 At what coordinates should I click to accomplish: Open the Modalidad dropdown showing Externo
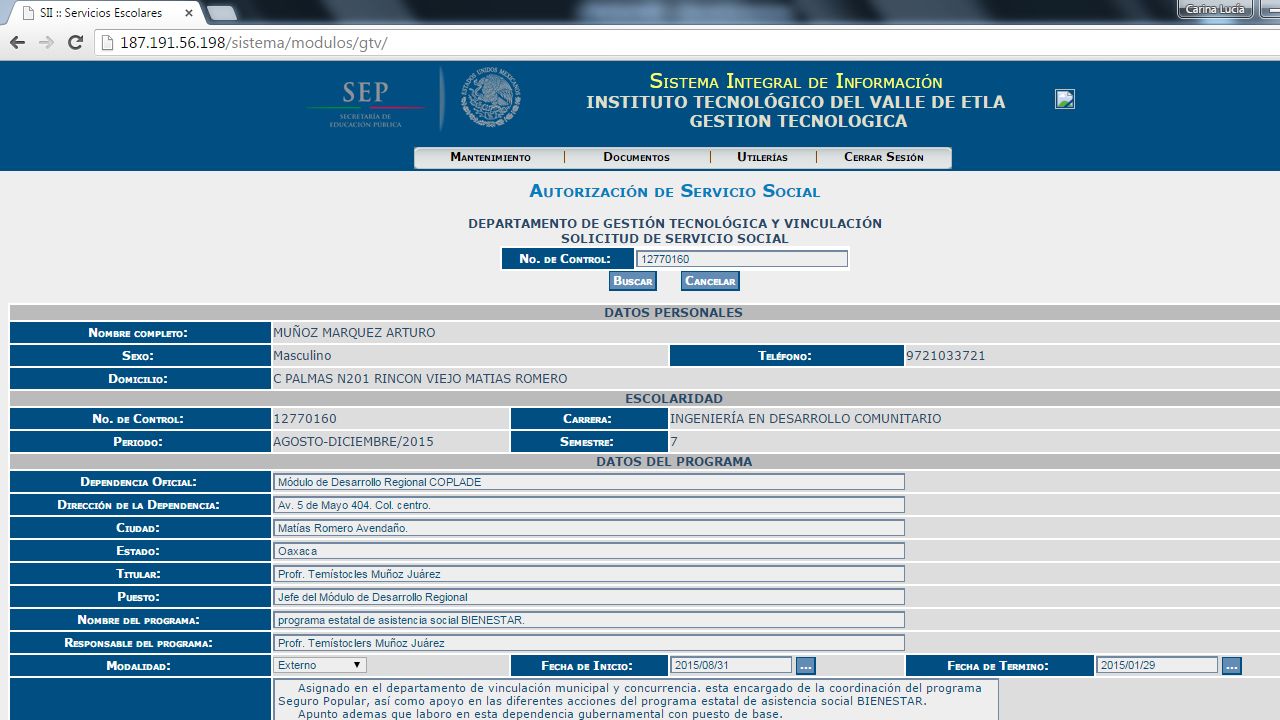[x=320, y=665]
